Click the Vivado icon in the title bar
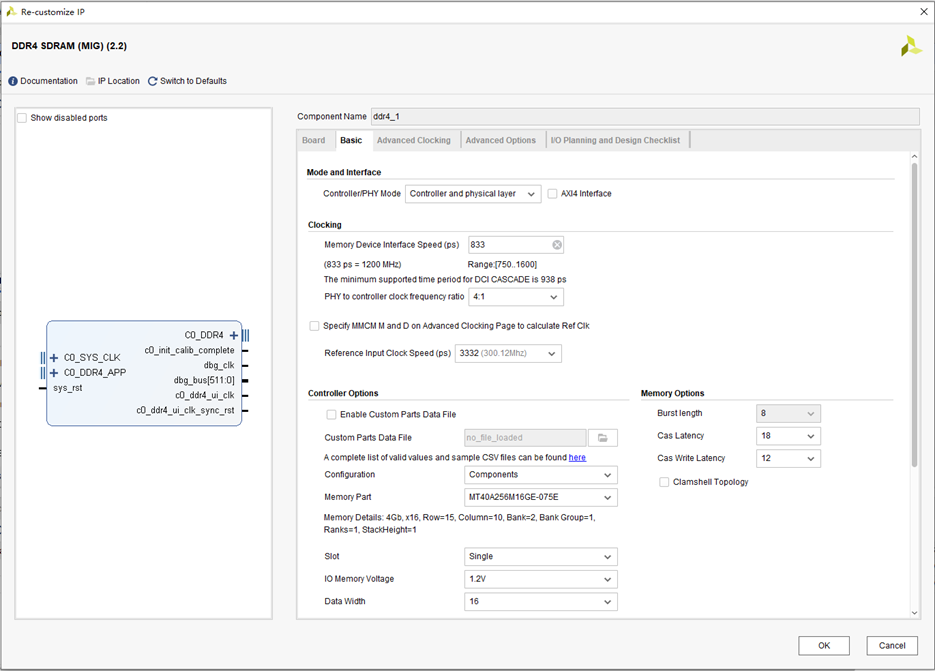Screen dimensions: 935x671 coord(11,11)
